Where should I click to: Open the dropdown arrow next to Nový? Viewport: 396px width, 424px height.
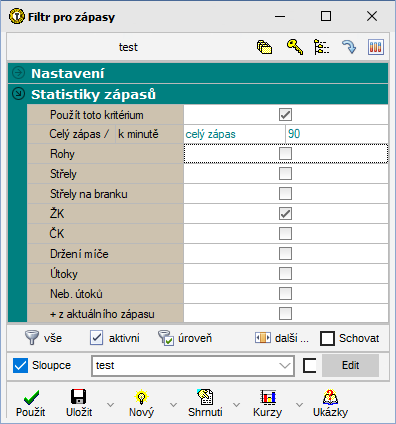(173, 405)
